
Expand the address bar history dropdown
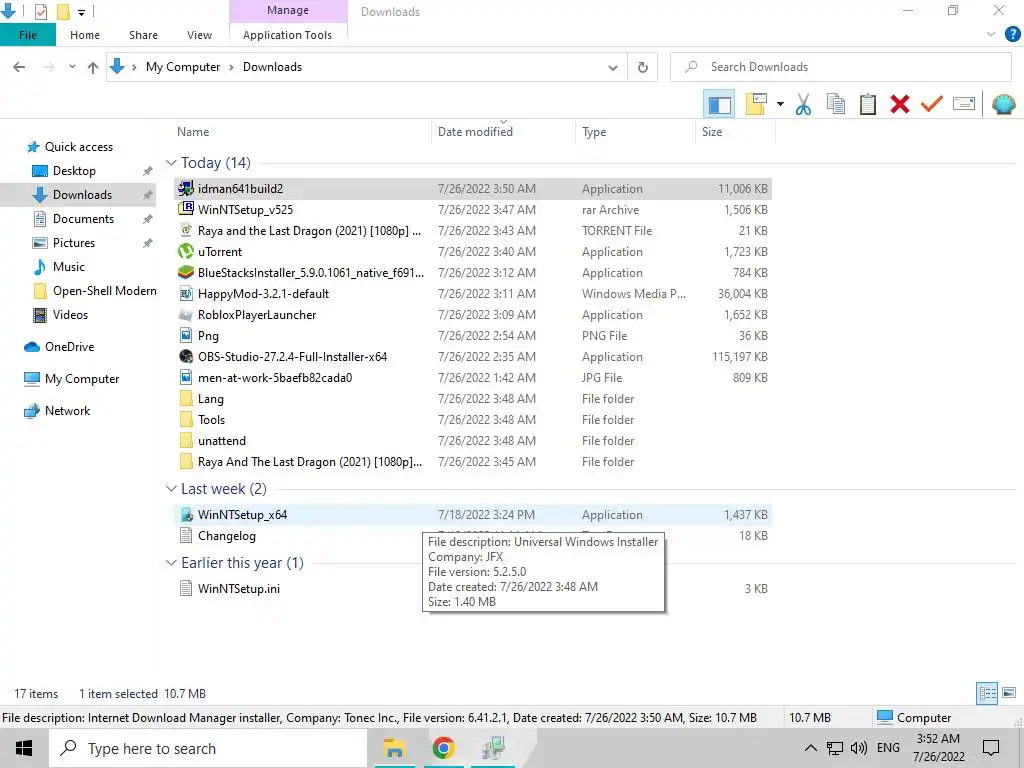coord(613,67)
